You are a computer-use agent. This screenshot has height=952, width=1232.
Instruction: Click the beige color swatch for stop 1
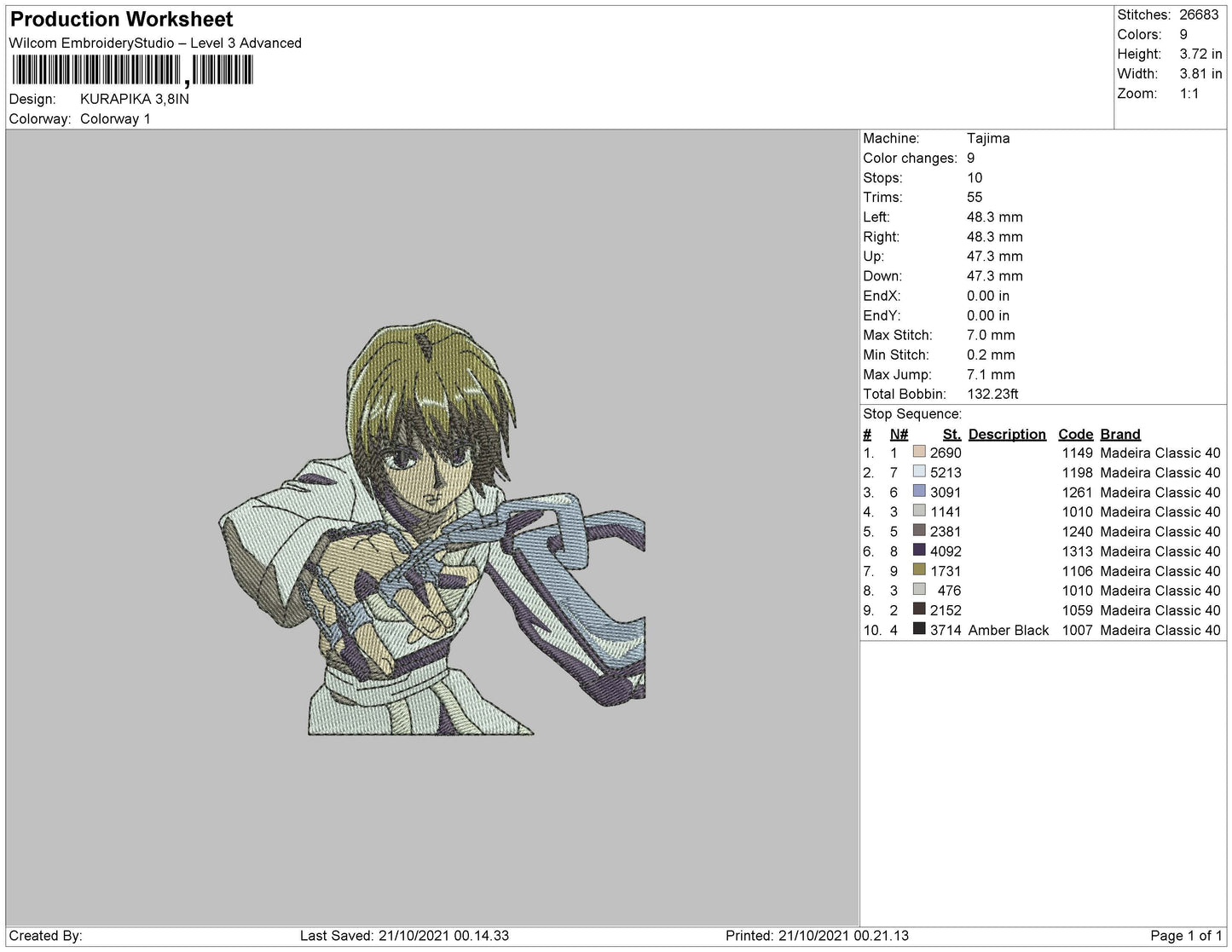click(x=919, y=452)
